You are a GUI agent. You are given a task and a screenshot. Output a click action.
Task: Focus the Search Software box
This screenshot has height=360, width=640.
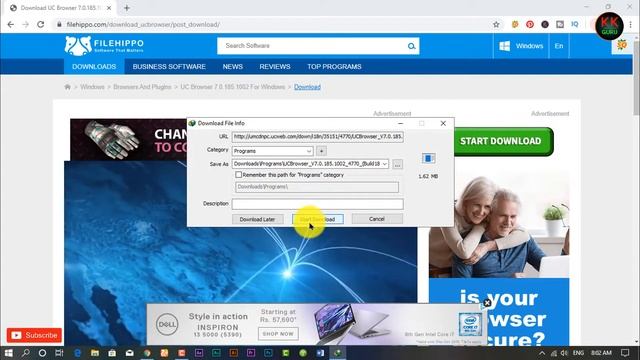click(312, 46)
